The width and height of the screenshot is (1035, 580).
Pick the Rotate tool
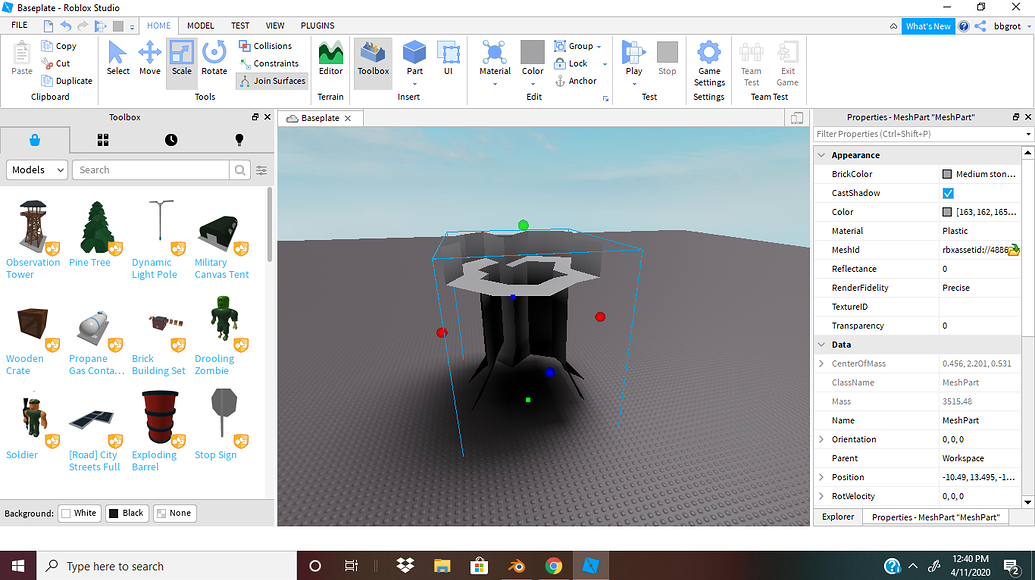pyautogui.click(x=214, y=58)
